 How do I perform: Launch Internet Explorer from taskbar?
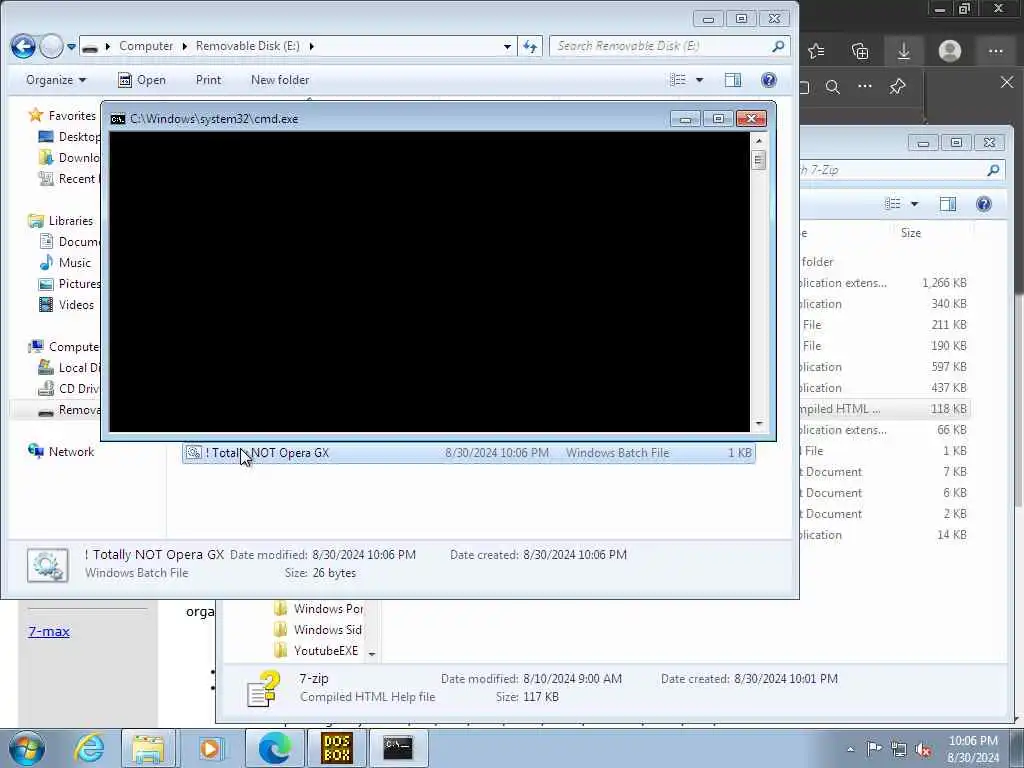tap(88, 748)
